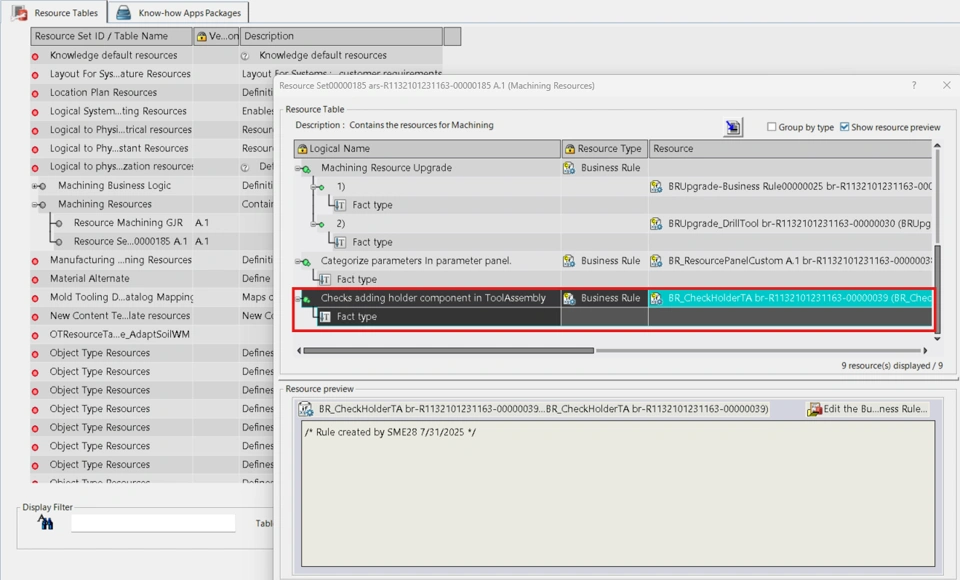Click the lock icon in Logical Name header

(302, 149)
